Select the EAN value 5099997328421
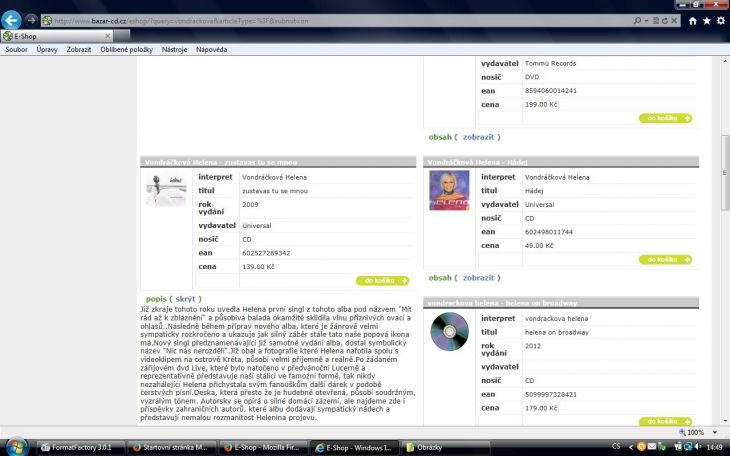730x456 pixels. coord(551,394)
